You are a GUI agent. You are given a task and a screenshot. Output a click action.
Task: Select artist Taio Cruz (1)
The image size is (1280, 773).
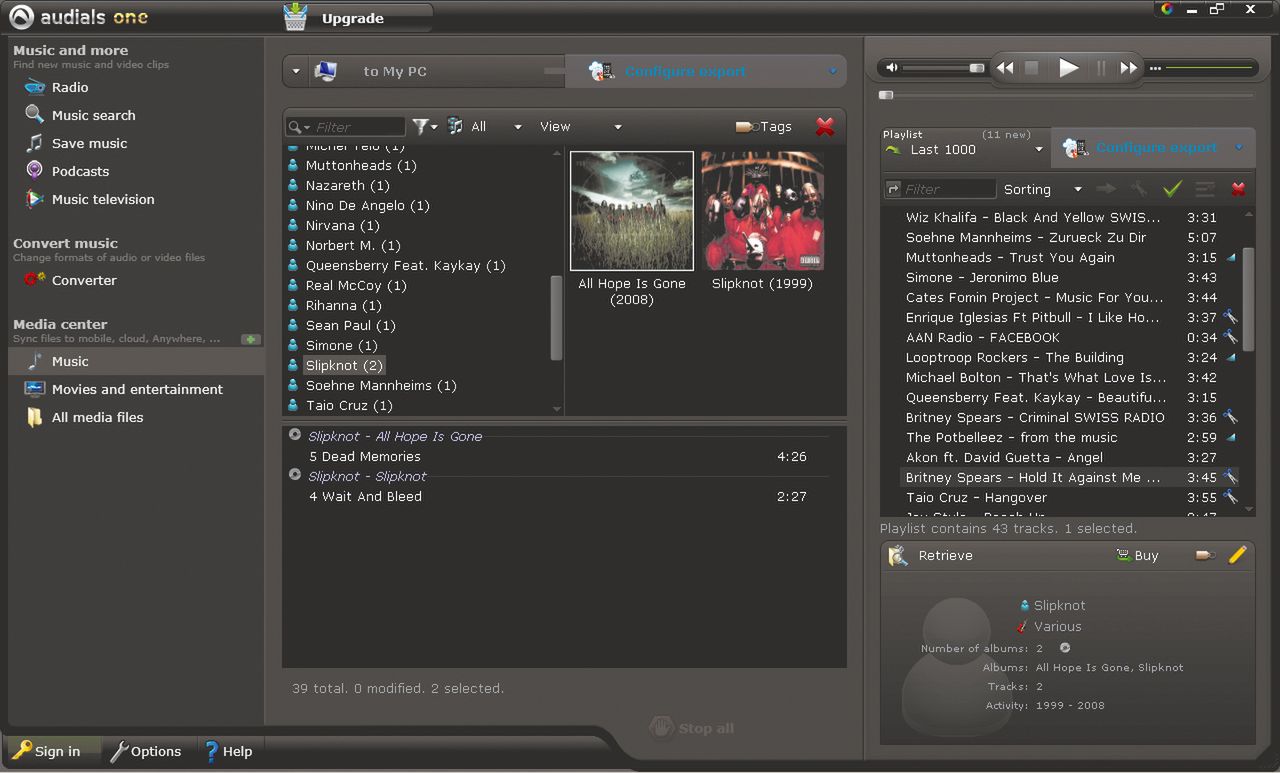click(349, 405)
